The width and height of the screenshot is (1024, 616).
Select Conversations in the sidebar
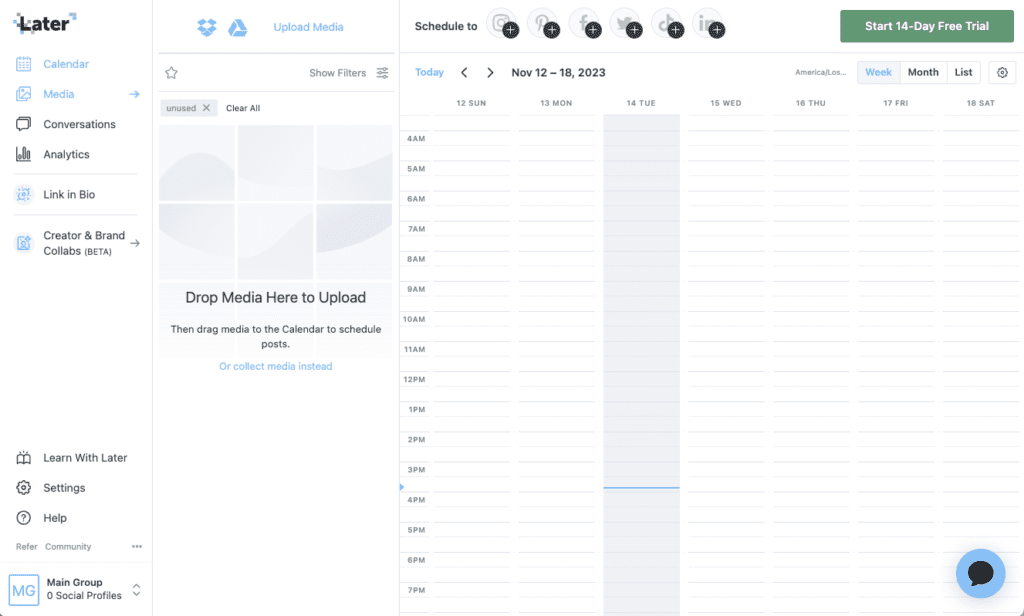(x=80, y=124)
